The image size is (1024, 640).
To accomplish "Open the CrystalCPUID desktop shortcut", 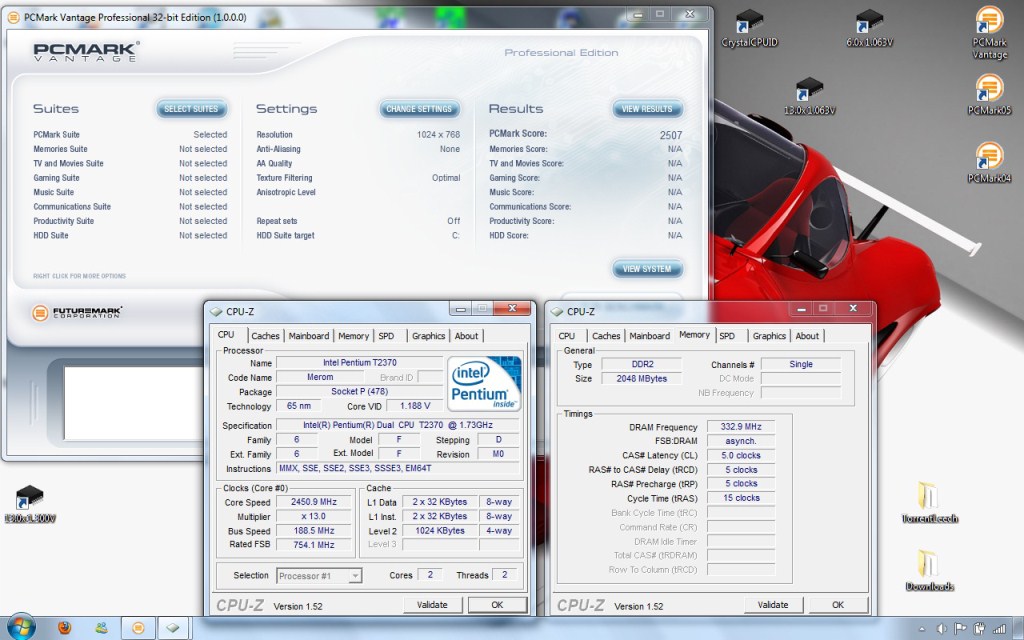I will pyautogui.click(x=749, y=29).
